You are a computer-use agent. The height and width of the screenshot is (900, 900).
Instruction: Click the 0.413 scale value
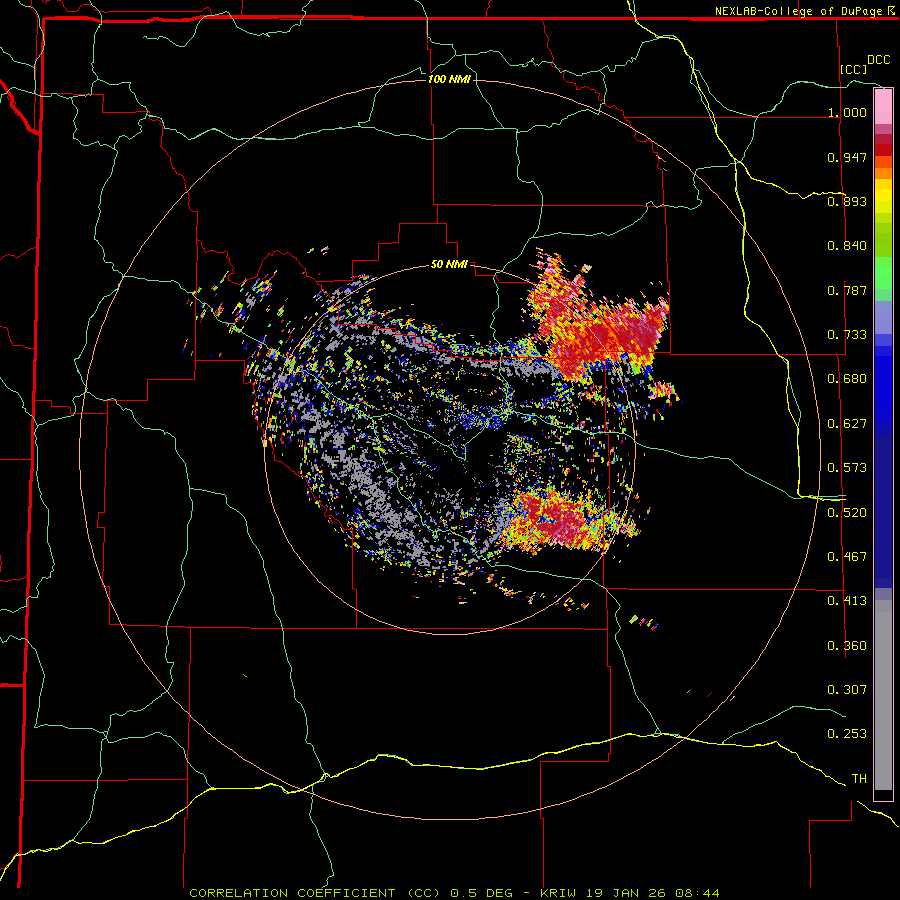coord(847,601)
